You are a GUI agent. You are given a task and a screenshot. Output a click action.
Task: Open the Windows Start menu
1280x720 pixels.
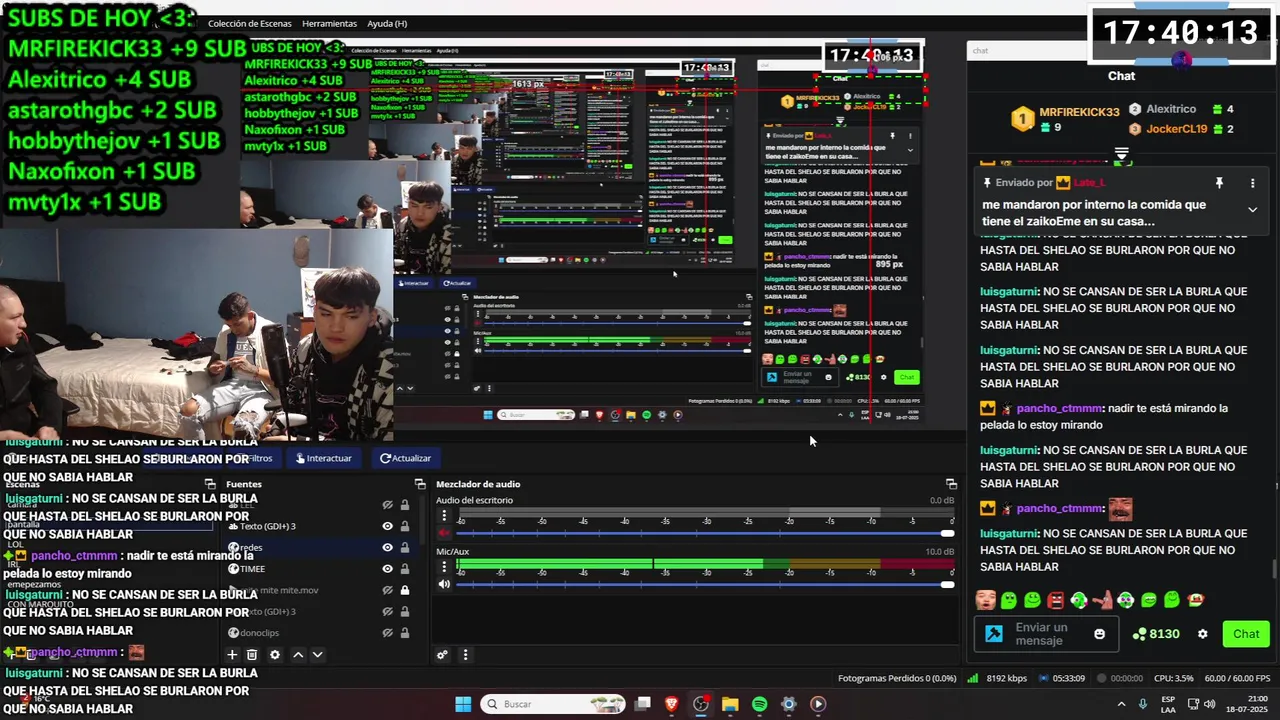coord(463,704)
